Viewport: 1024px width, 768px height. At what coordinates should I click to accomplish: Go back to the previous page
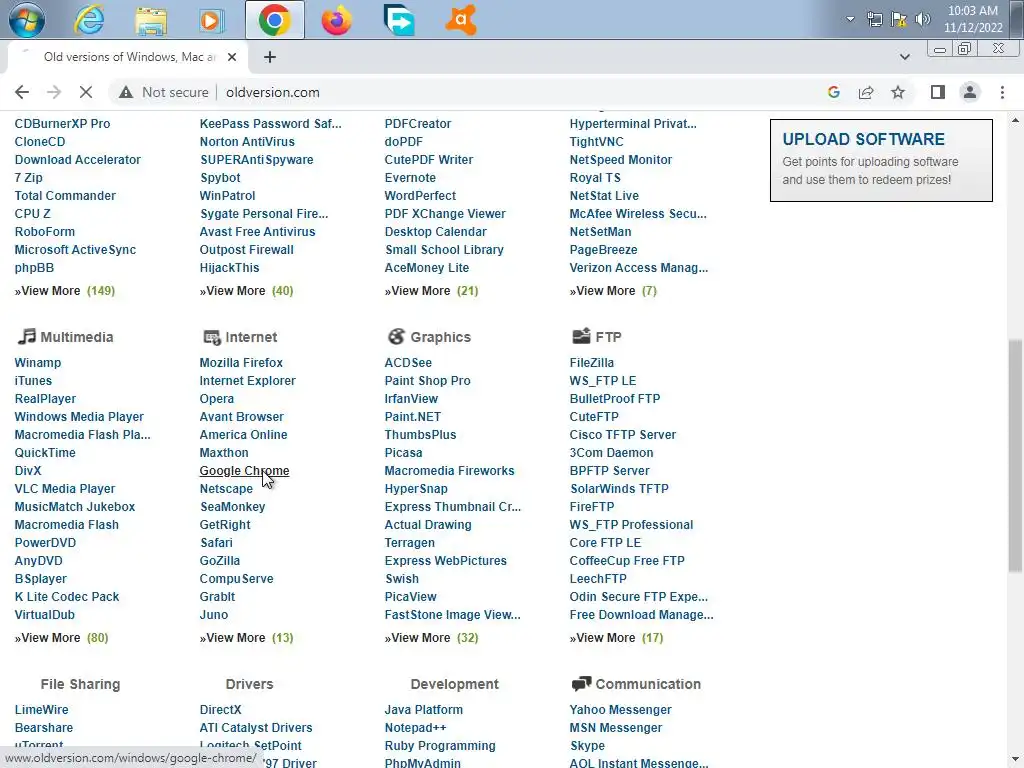click(22, 92)
